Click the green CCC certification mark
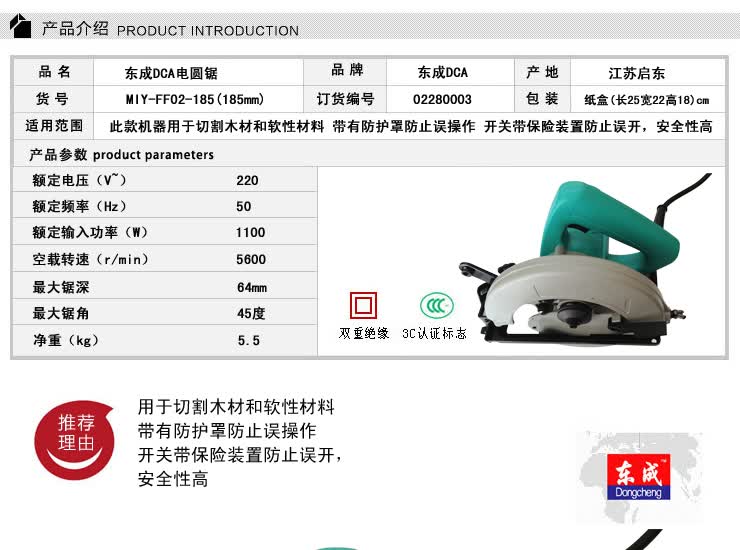This screenshot has width=740, height=550. (x=437, y=306)
